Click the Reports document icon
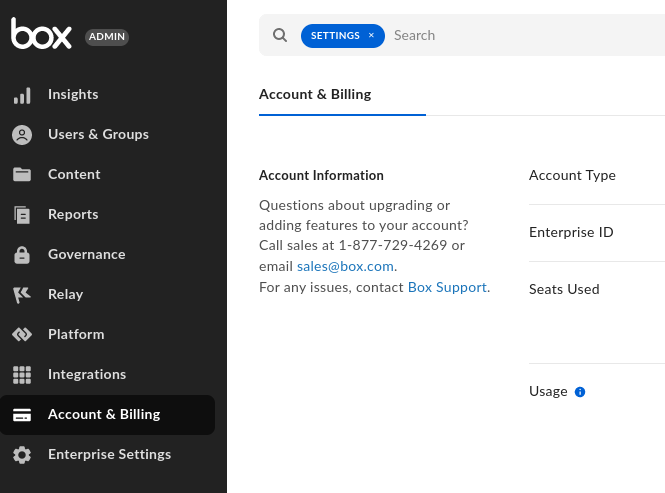The height and width of the screenshot is (493, 665). click(x=22, y=215)
